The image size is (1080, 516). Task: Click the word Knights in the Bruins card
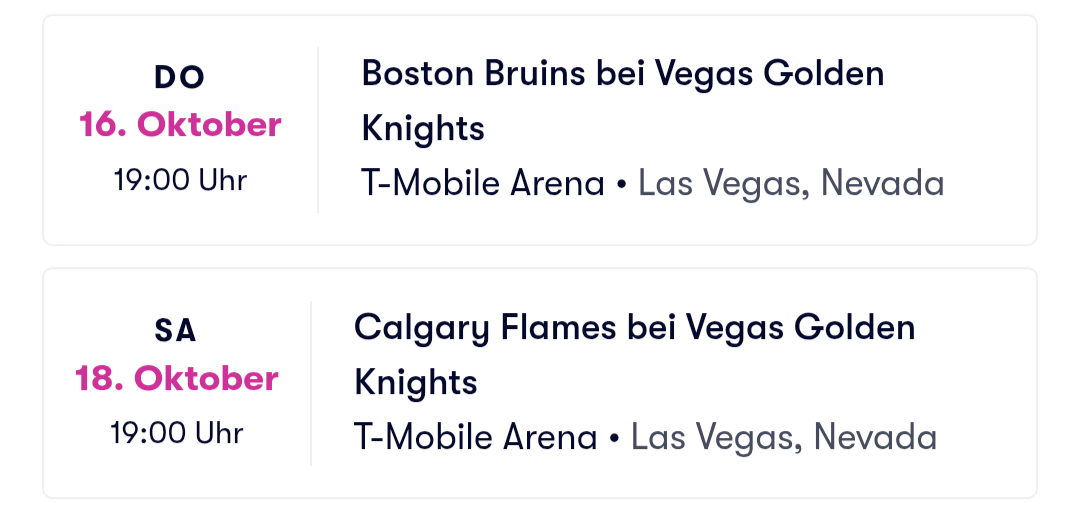click(x=422, y=129)
